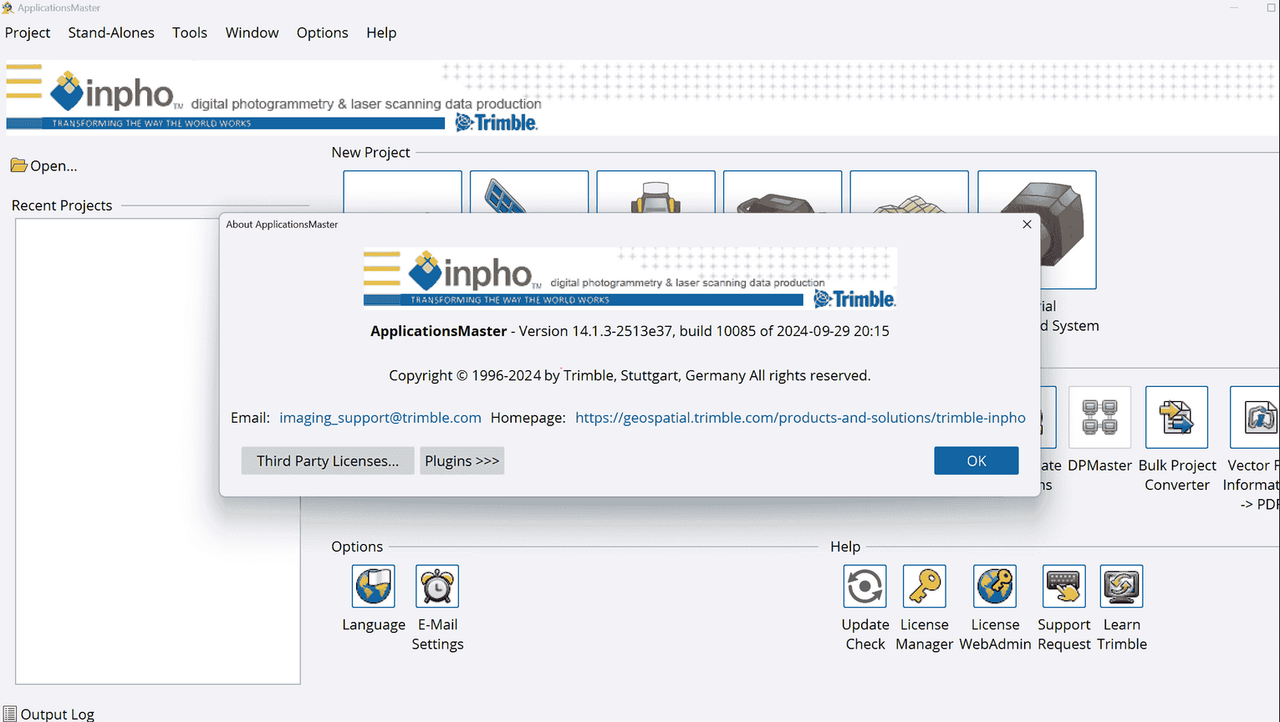This screenshot has width=1280, height=722.
Task: View Third Party Licenses
Action: [327, 460]
